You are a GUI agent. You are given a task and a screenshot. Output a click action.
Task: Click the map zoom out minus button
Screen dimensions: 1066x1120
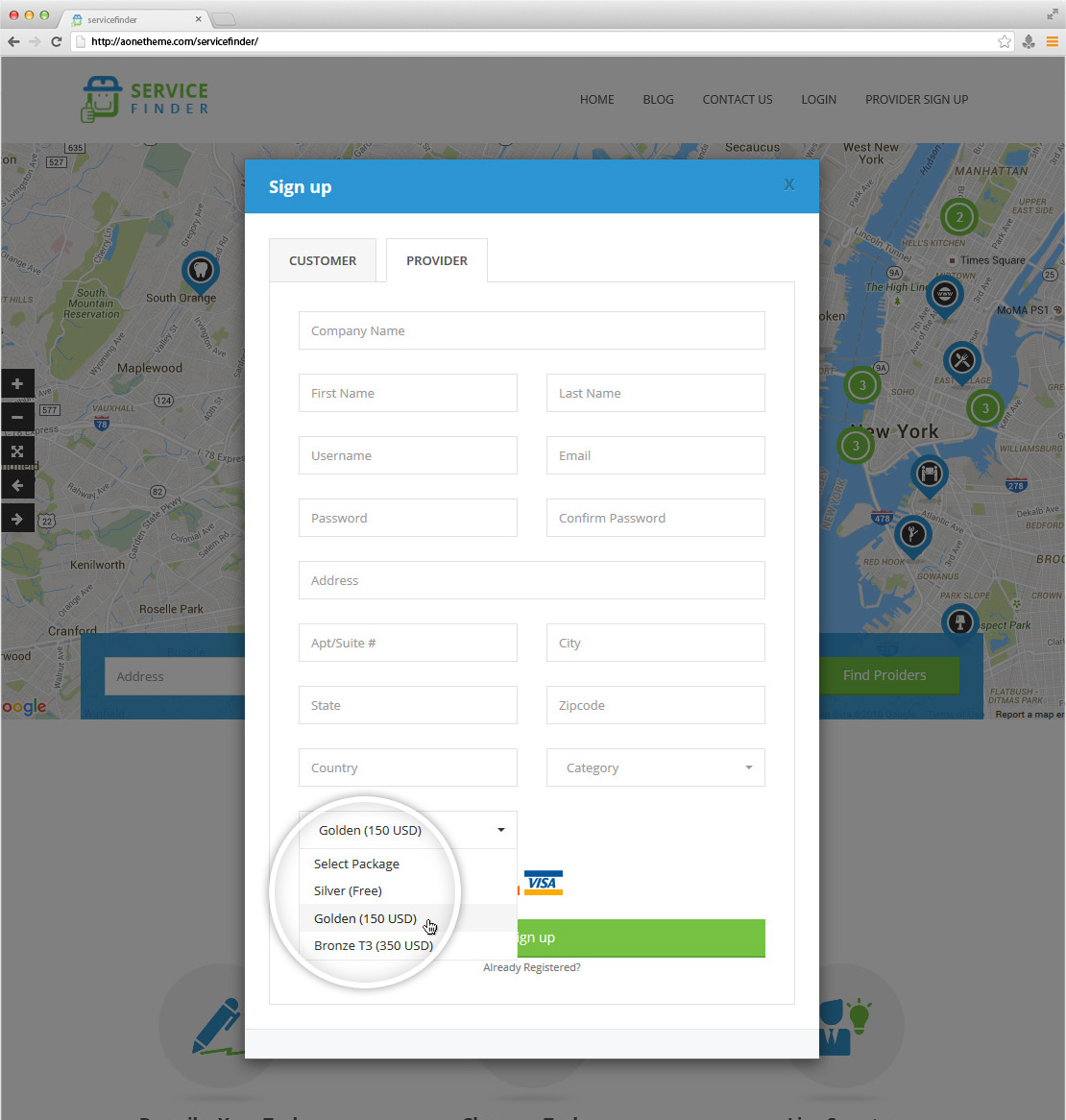pyautogui.click(x=17, y=418)
